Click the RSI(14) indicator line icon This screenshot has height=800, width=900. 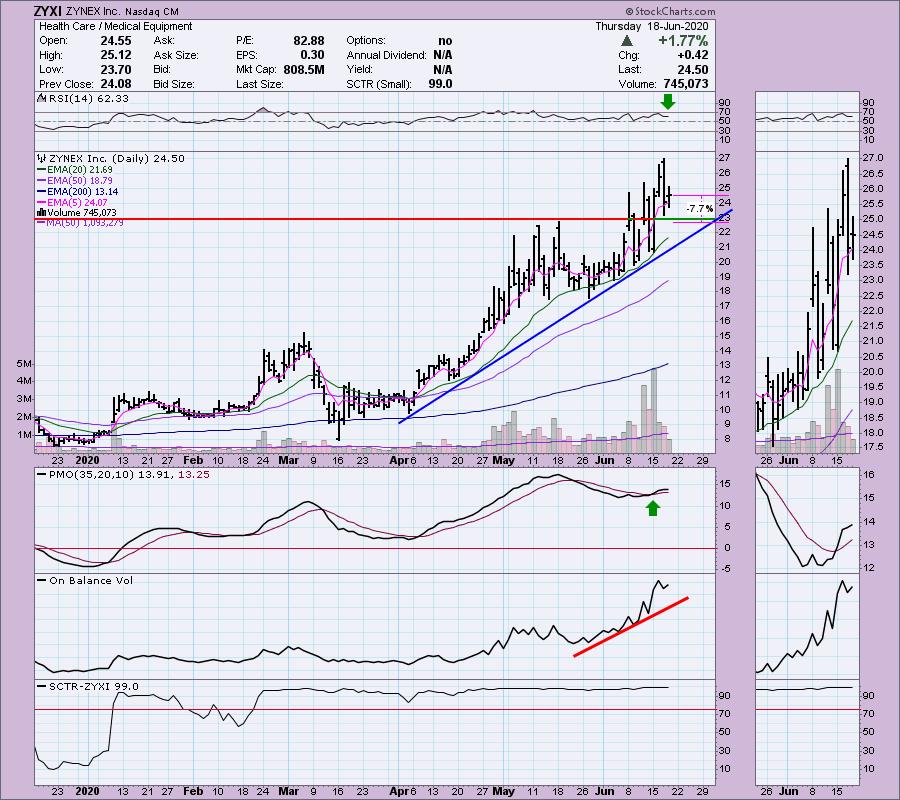[41, 99]
